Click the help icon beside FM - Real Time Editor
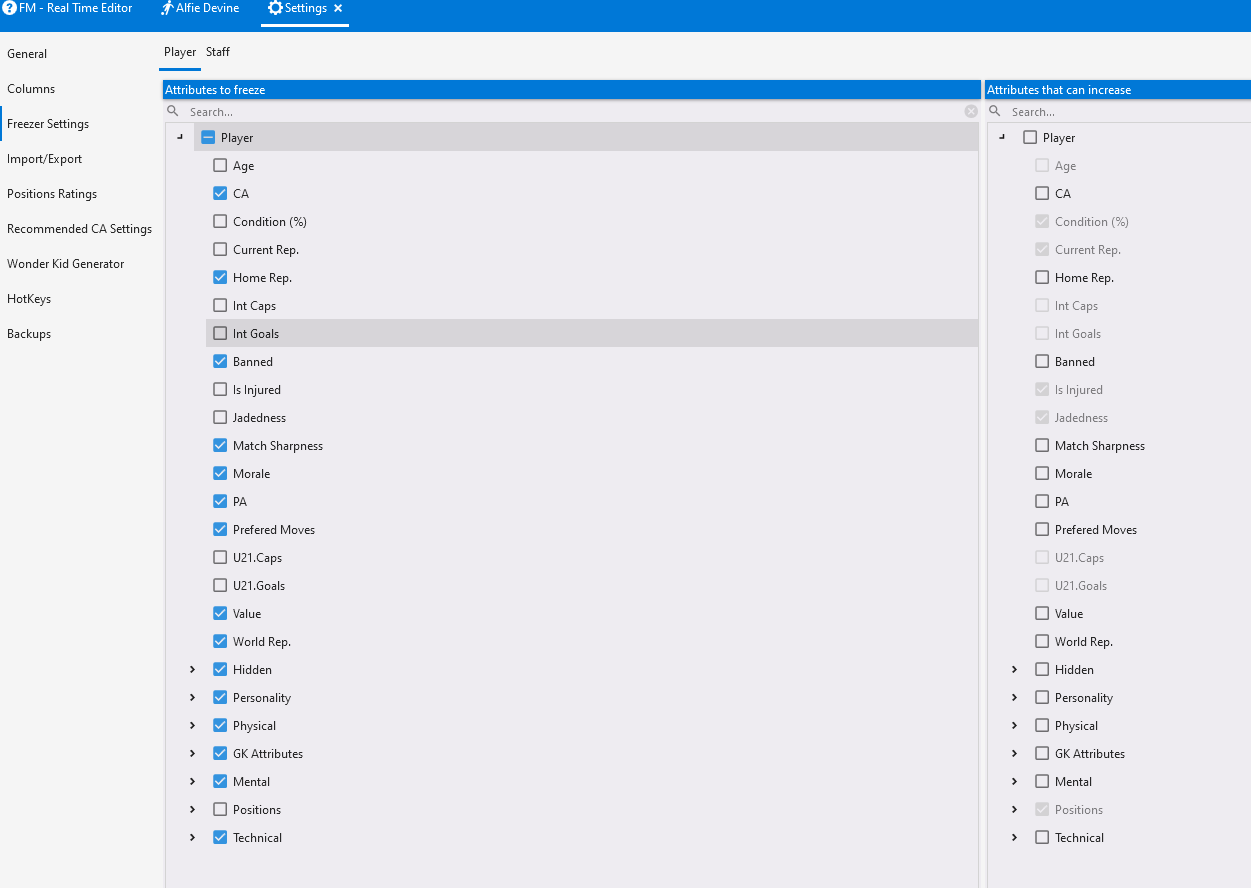 [x=9, y=8]
